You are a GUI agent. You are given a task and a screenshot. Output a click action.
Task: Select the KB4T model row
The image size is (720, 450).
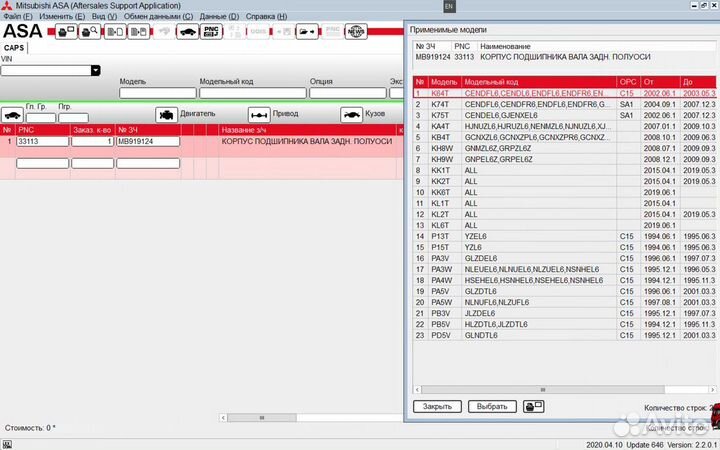[x=564, y=137]
